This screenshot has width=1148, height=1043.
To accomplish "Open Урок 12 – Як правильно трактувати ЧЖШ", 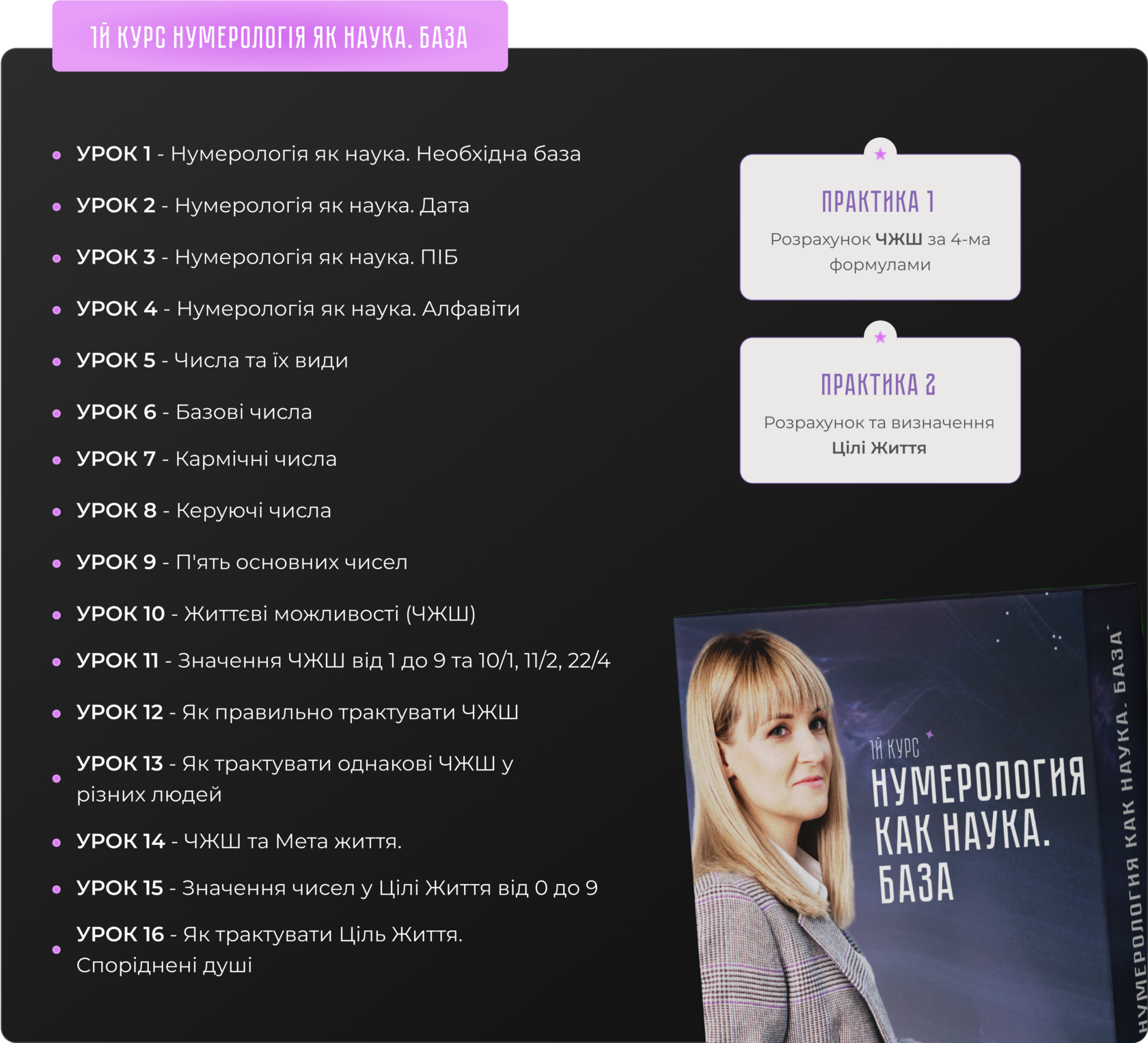I will pyautogui.click(x=297, y=712).
